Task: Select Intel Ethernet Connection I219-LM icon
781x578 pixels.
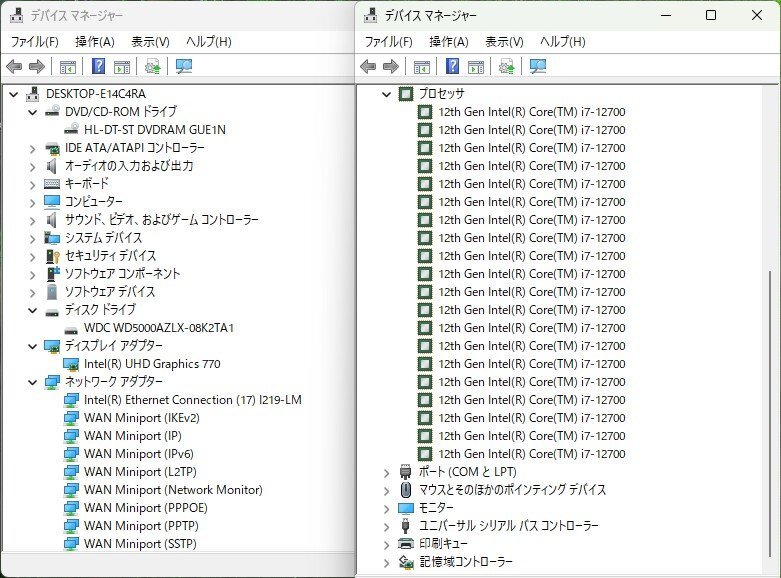Action: point(71,400)
